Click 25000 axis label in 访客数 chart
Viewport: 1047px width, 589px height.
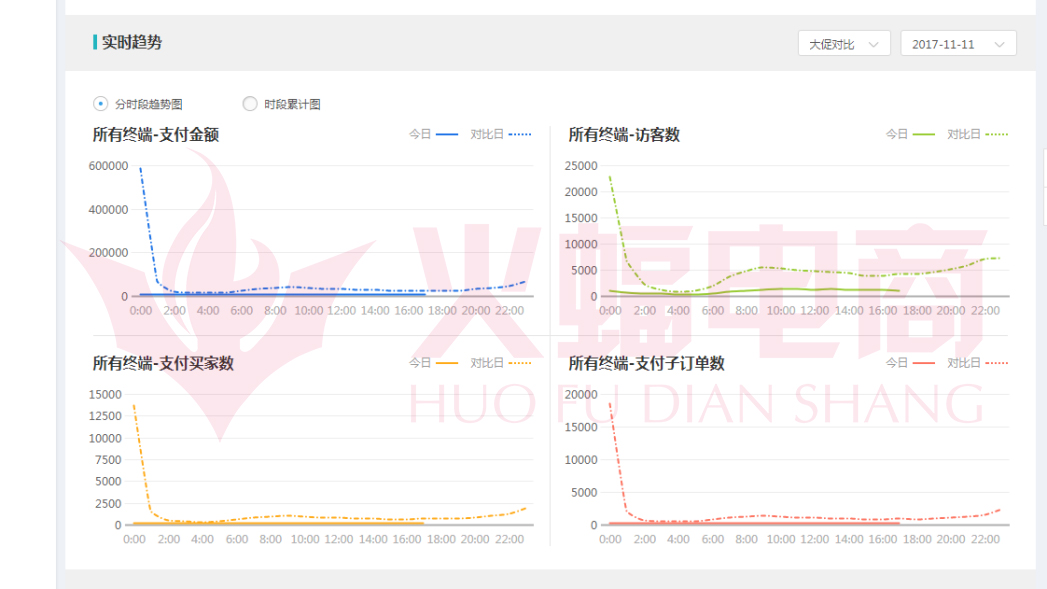click(x=581, y=166)
